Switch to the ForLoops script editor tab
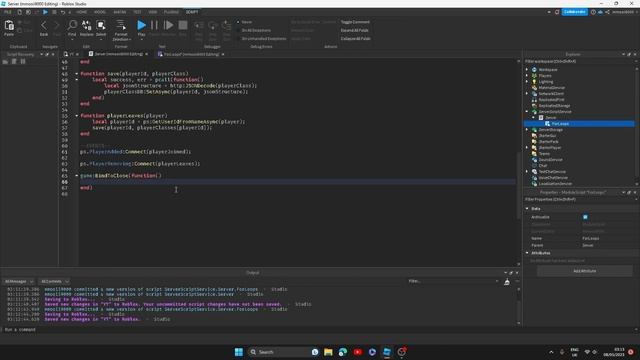This screenshot has width=640, height=360. [191, 54]
